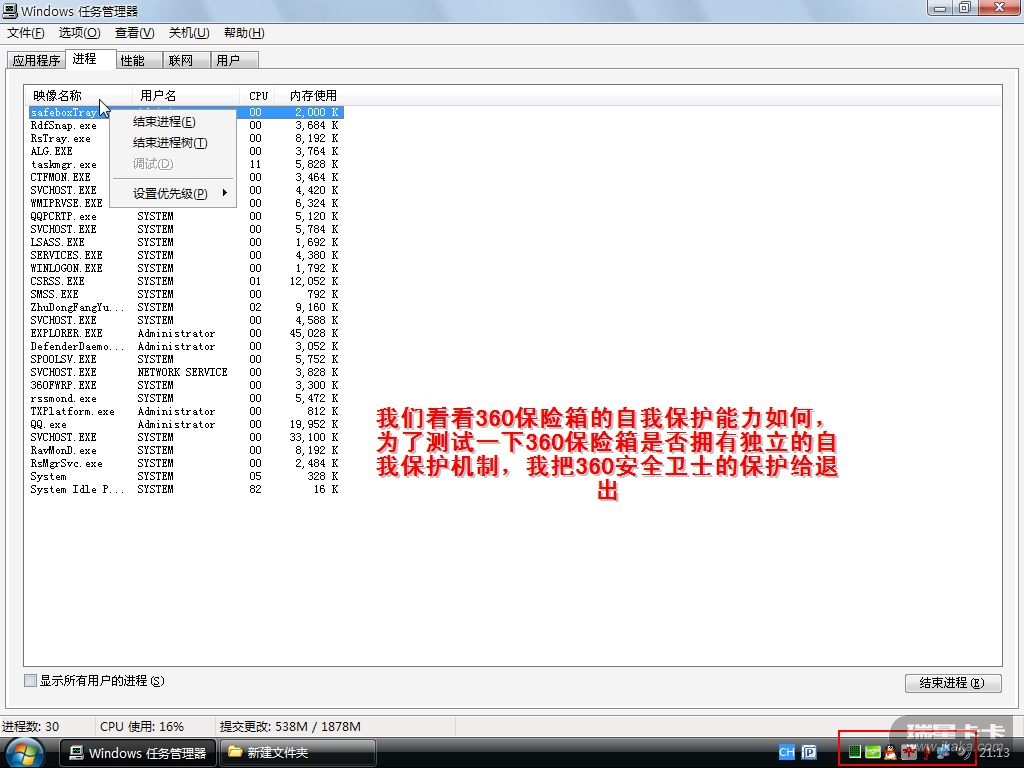The height and width of the screenshot is (768, 1024).
Task: Select the SVCHOST.EXE row owned by NETWORK SERVICE
Action: coord(185,372)
